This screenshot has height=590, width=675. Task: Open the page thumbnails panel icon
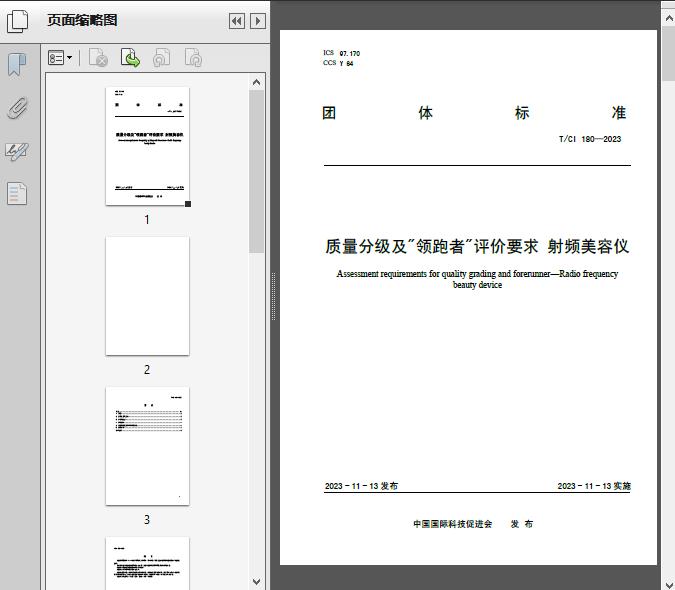18,21
